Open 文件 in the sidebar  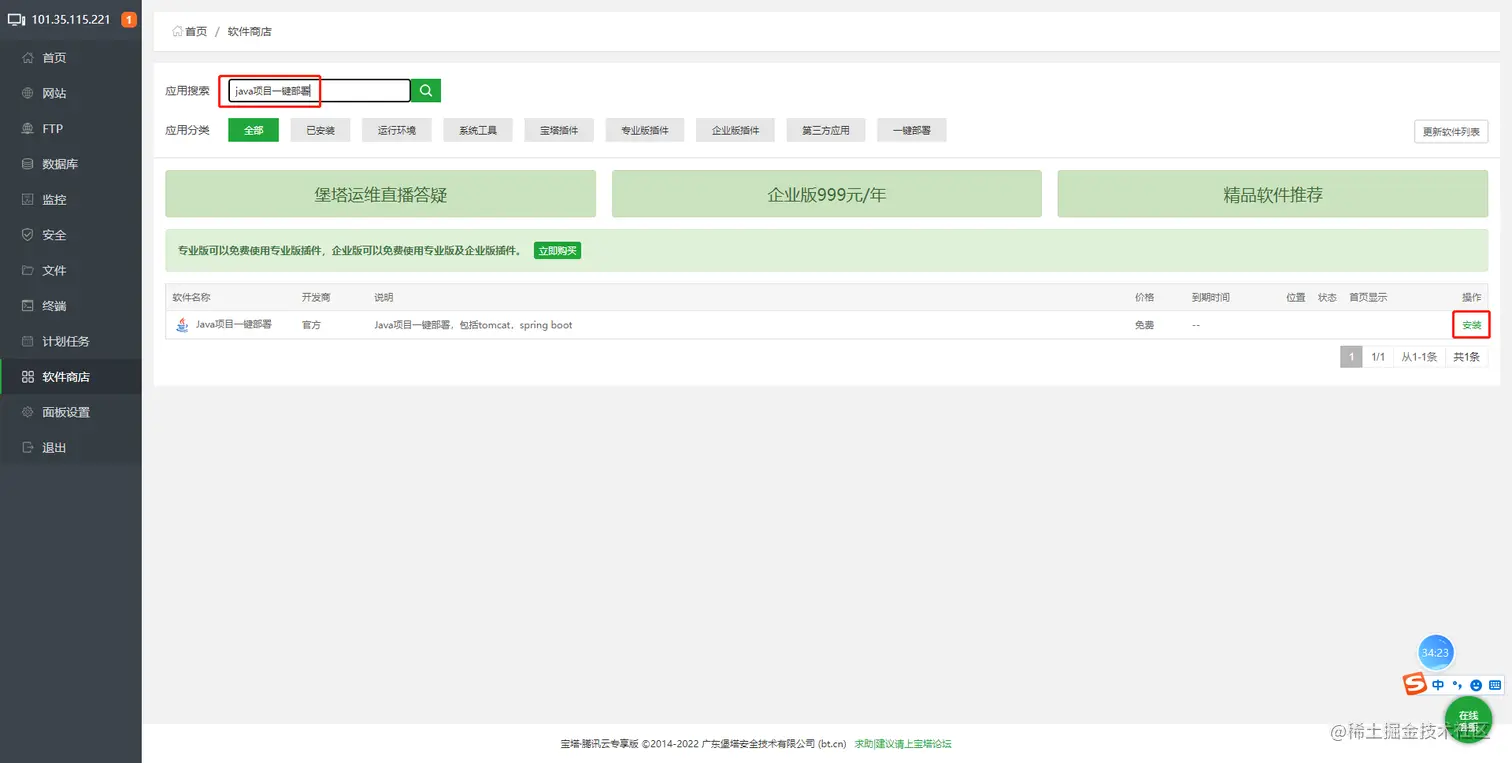point(54,271)
